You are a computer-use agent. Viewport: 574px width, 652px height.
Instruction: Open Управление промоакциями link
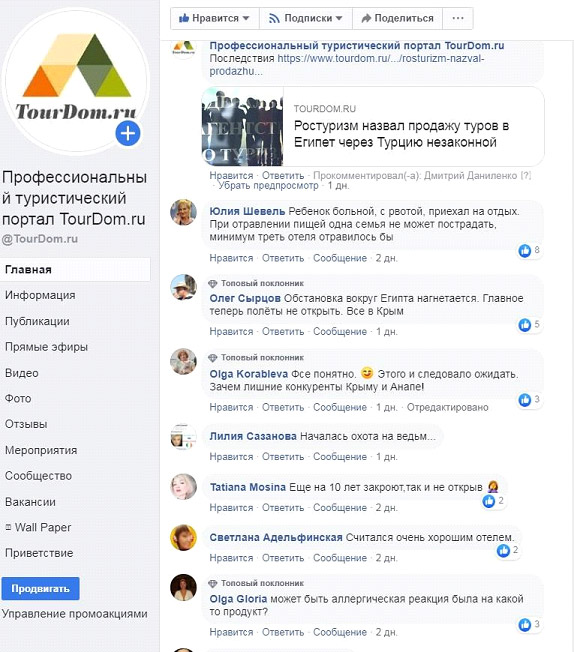coord(74,614)
